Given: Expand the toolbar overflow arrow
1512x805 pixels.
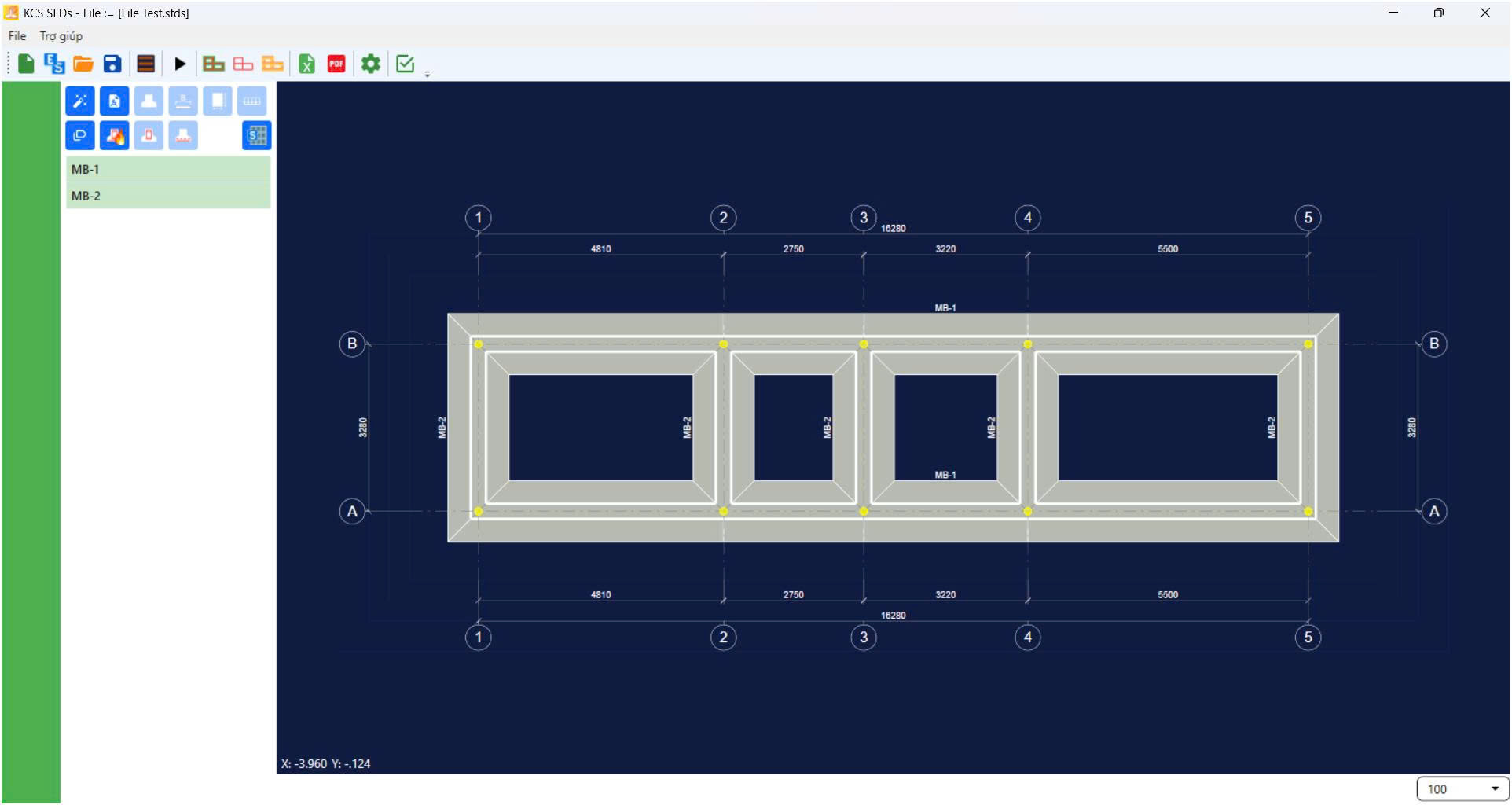Looking at the screenshot, I should (x=428, y=74).
